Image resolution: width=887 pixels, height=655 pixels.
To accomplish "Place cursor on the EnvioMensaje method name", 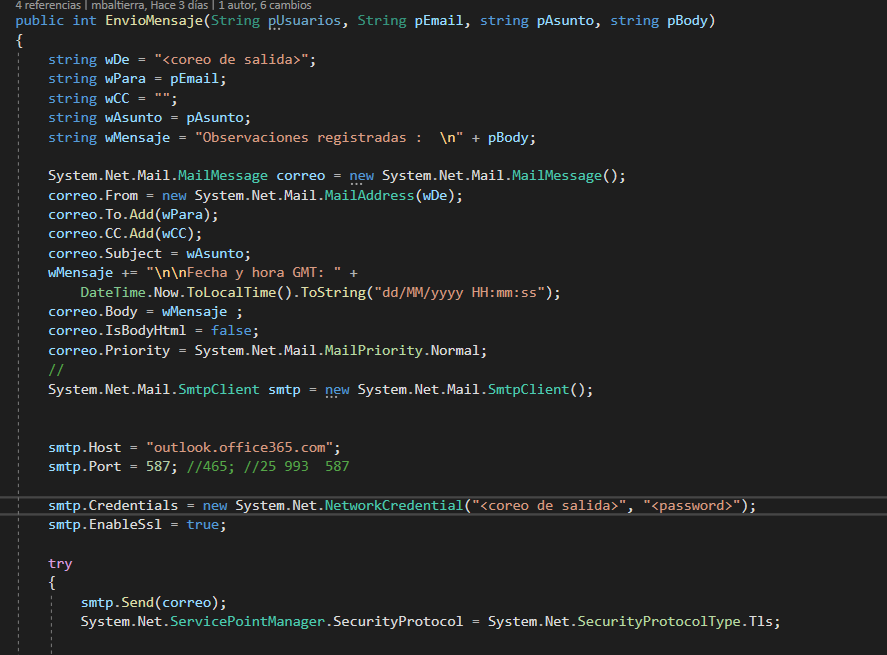I will (x=157, y=20).
